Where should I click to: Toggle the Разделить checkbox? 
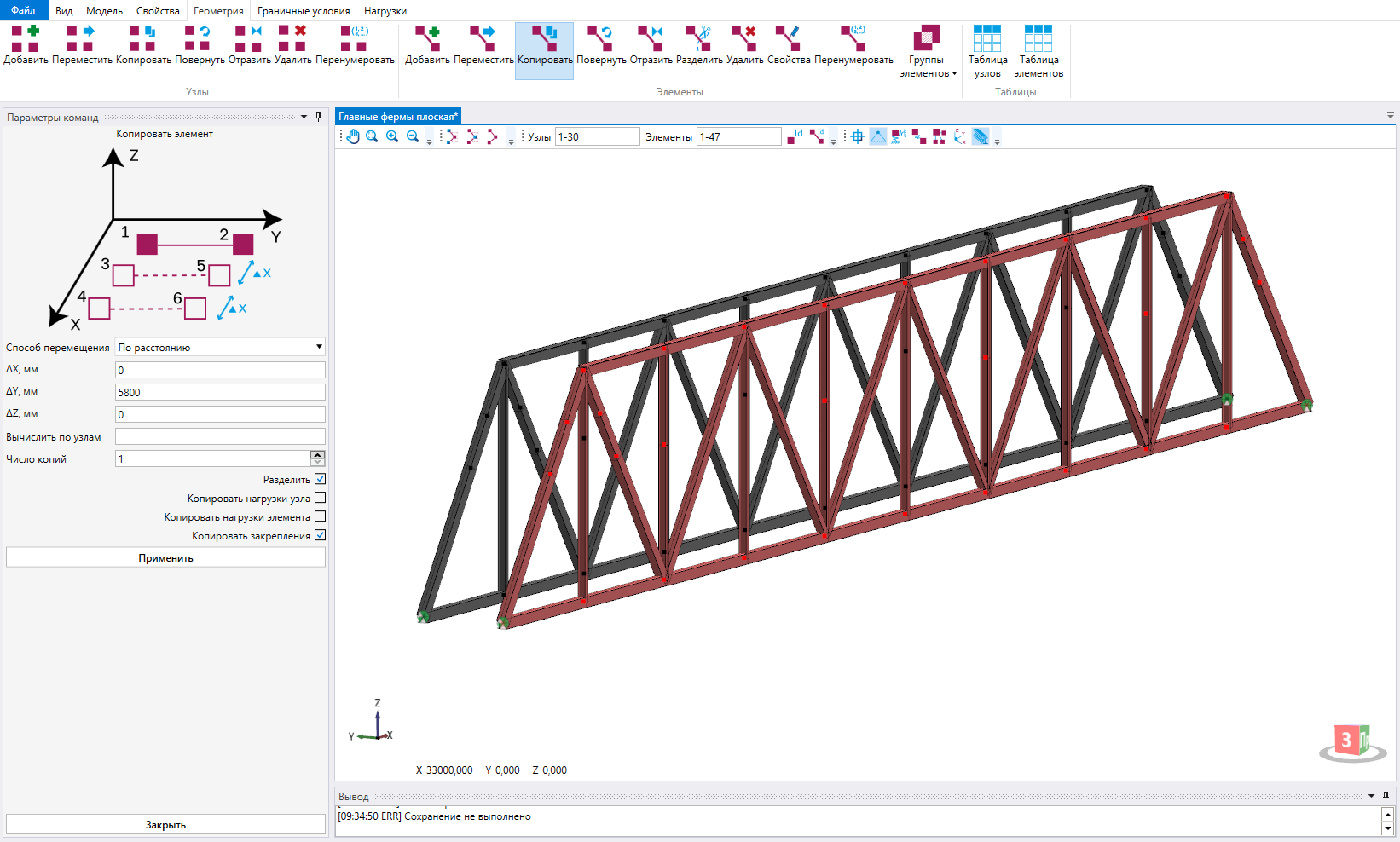[x=321, y=479]
